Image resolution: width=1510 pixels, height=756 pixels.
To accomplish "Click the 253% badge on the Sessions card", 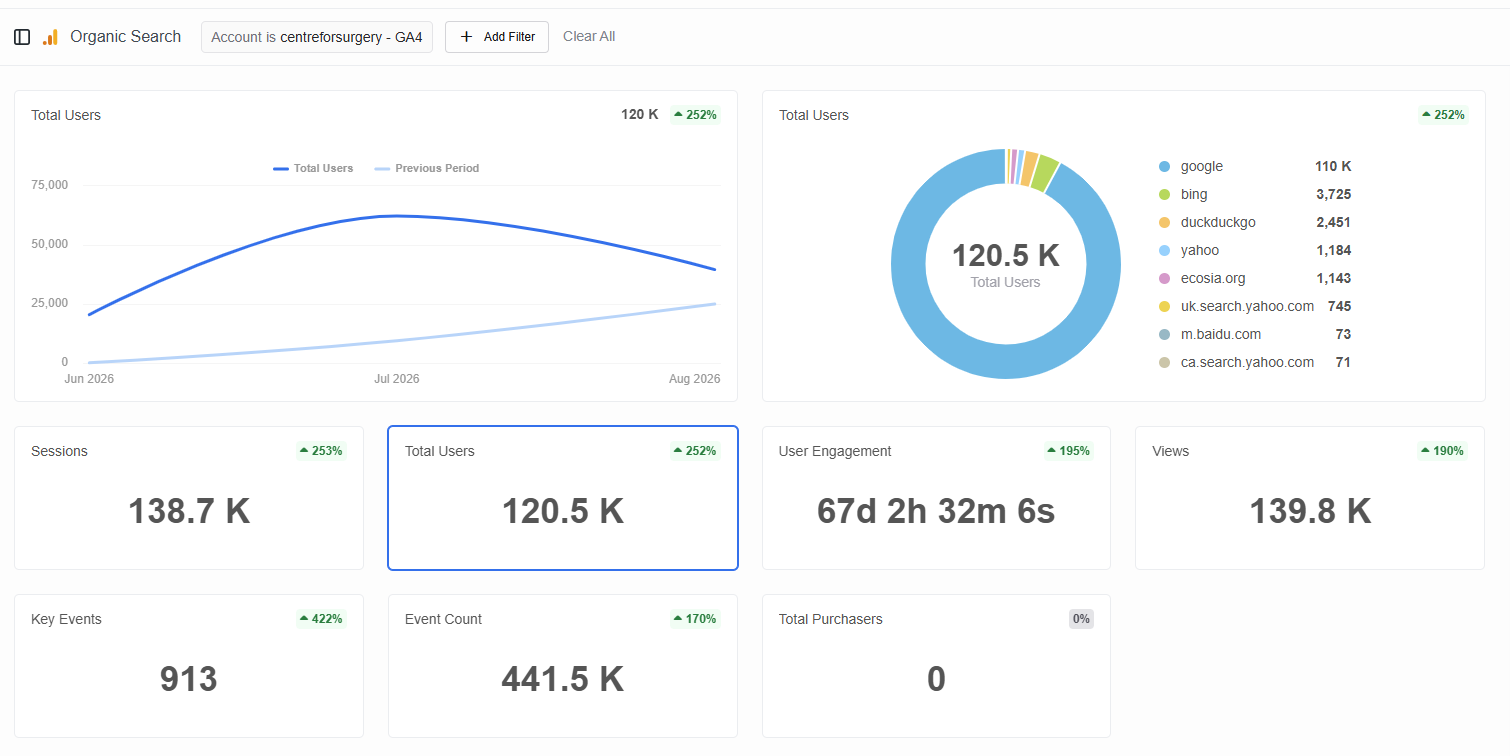I will point(321,451).
